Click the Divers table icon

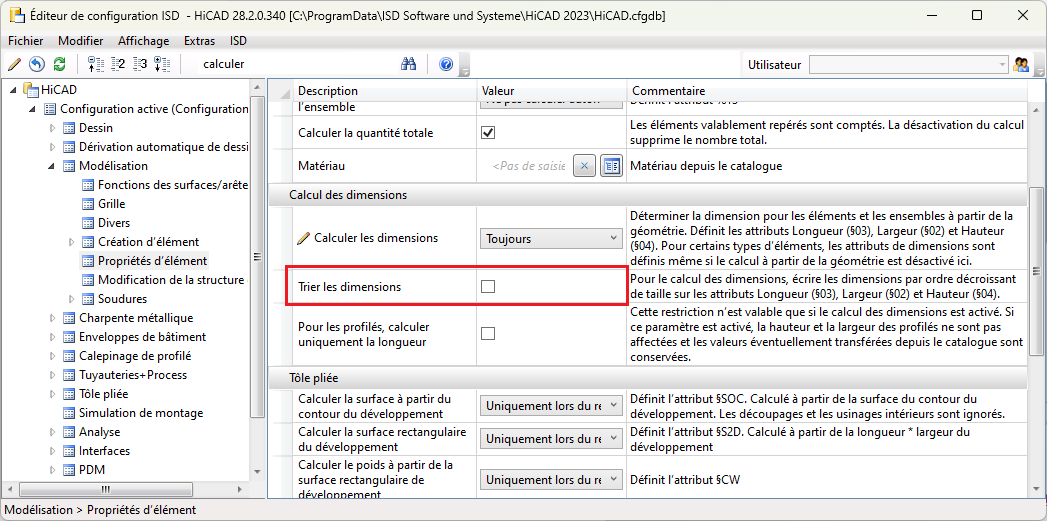coord(88,222)
